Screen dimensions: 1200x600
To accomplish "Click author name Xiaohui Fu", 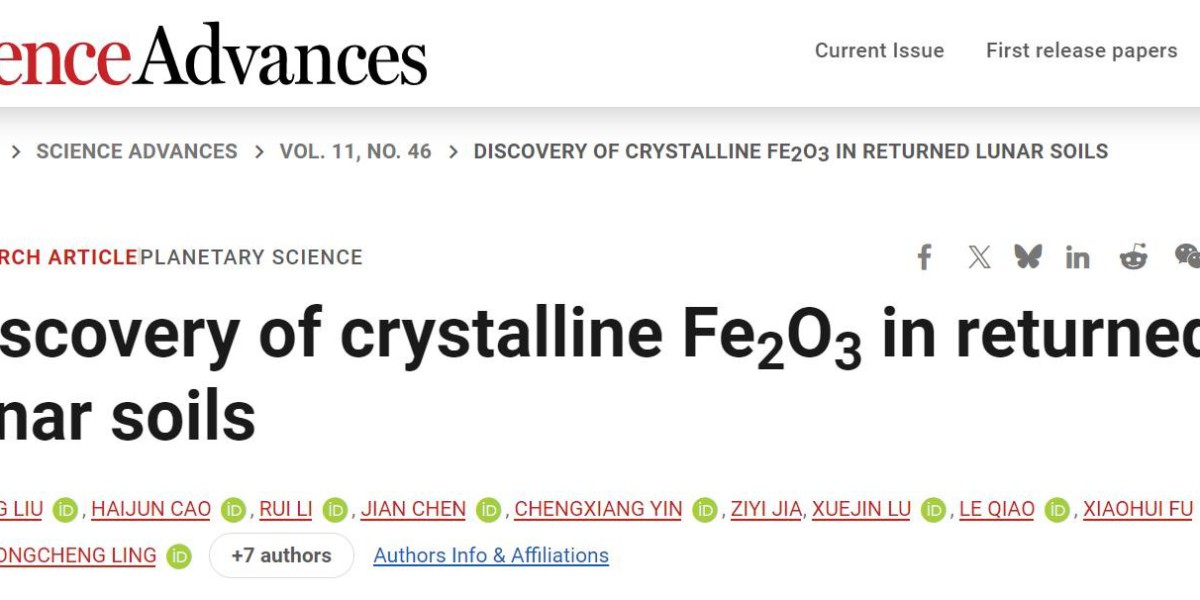I will point(1138,509).
